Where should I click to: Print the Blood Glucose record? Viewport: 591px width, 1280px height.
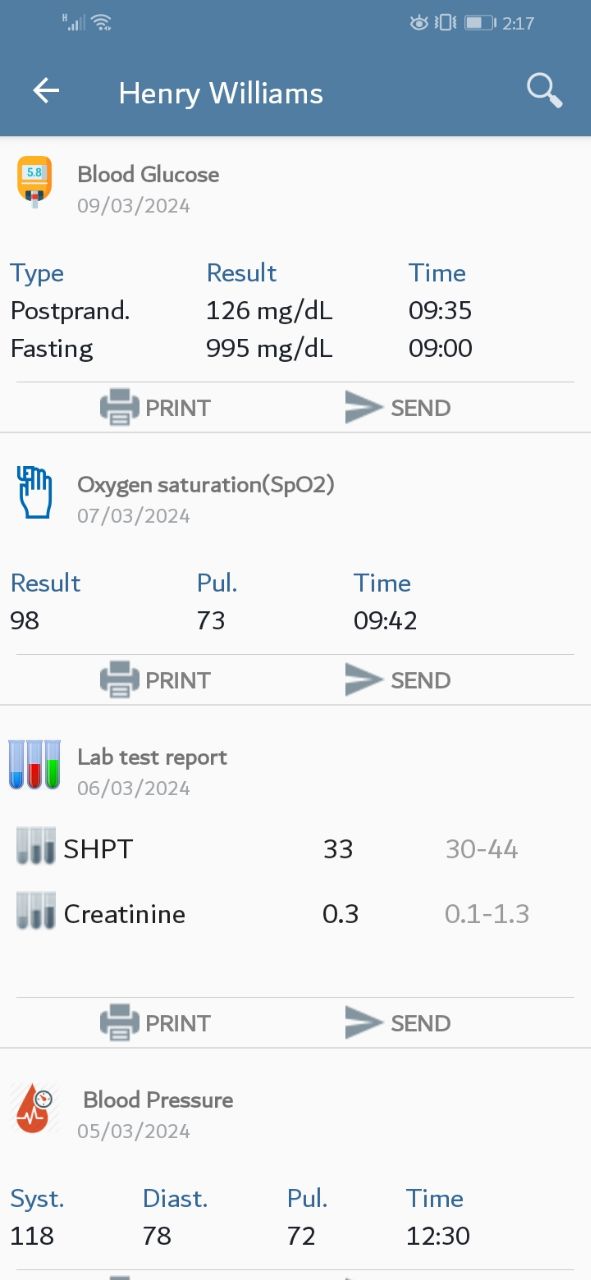pos(155,408)
